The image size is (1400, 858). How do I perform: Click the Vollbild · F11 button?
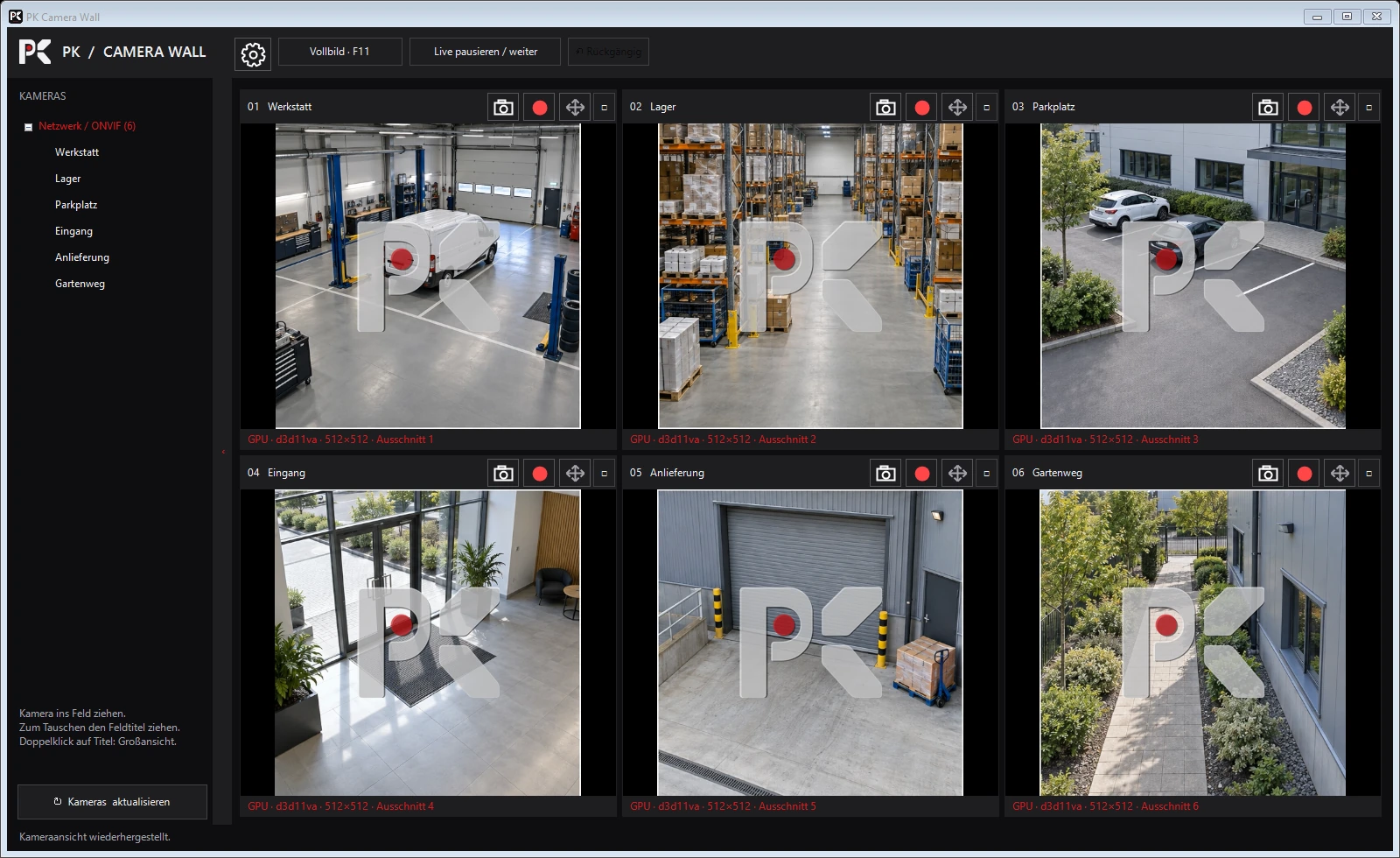click(340, 52)
